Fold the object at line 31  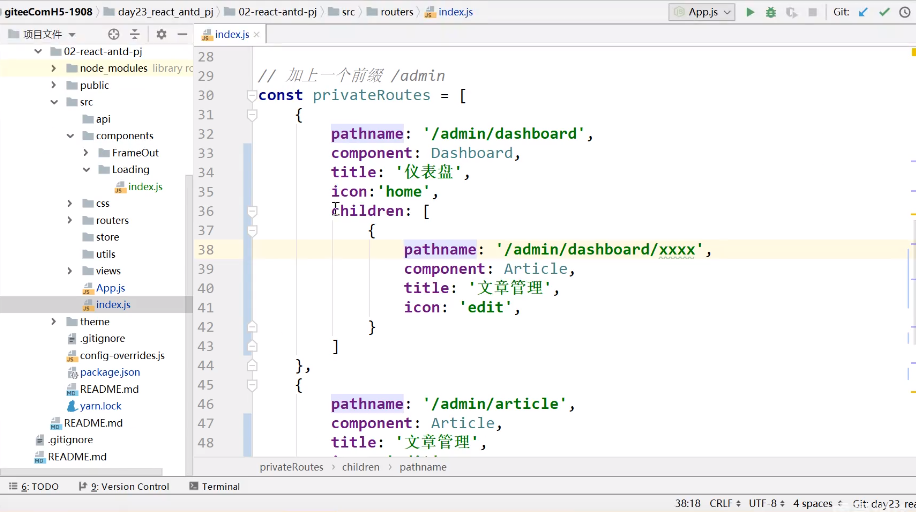pos(252,115)
